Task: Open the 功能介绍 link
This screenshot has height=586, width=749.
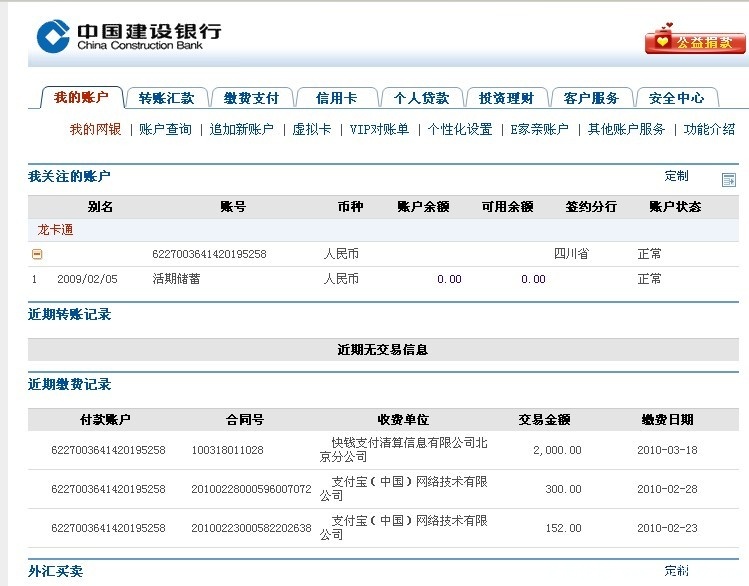Action: click(709, 129)
